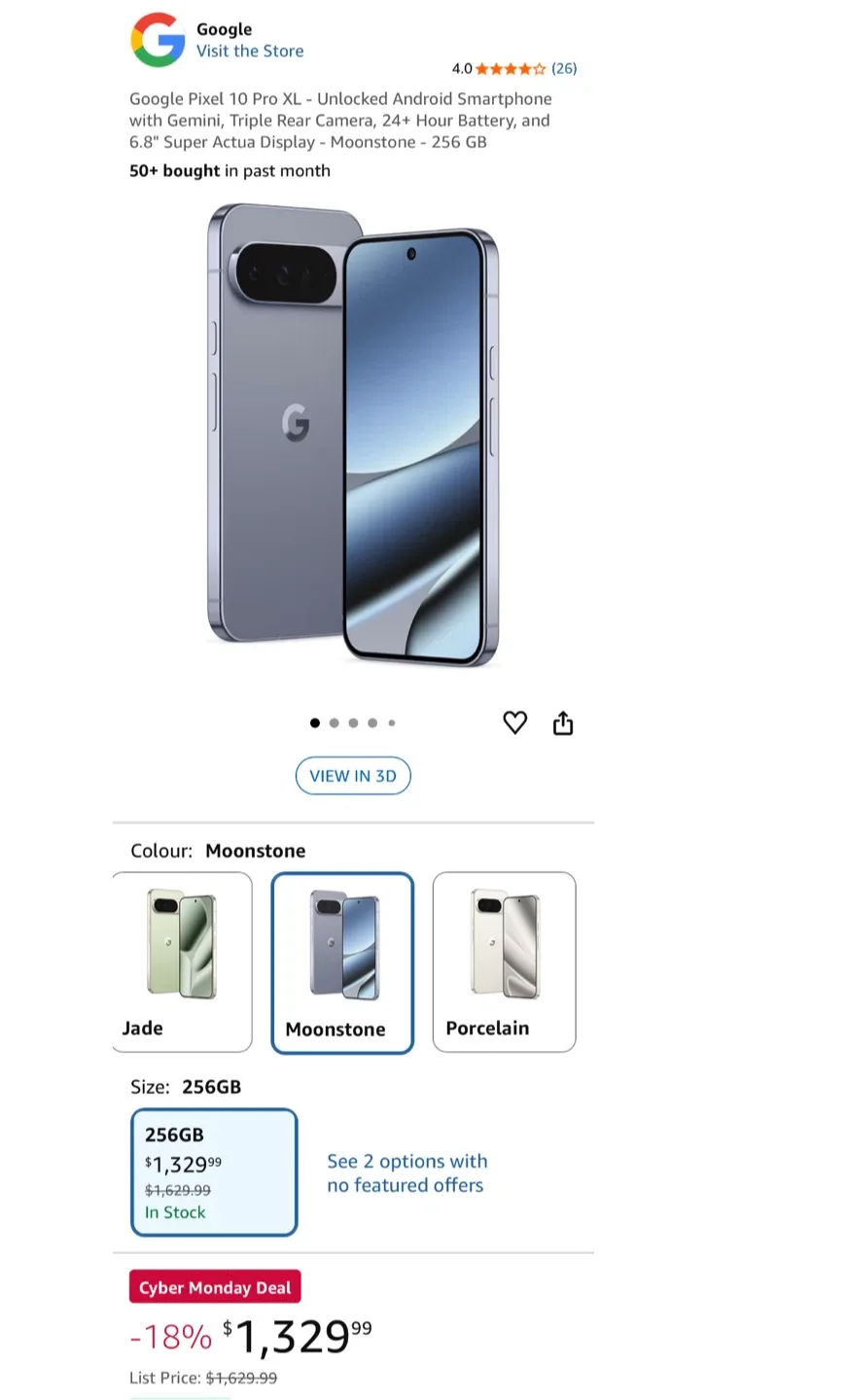
Task: Expand See 2 options with no featured offers
Action: coord(406,1172)
